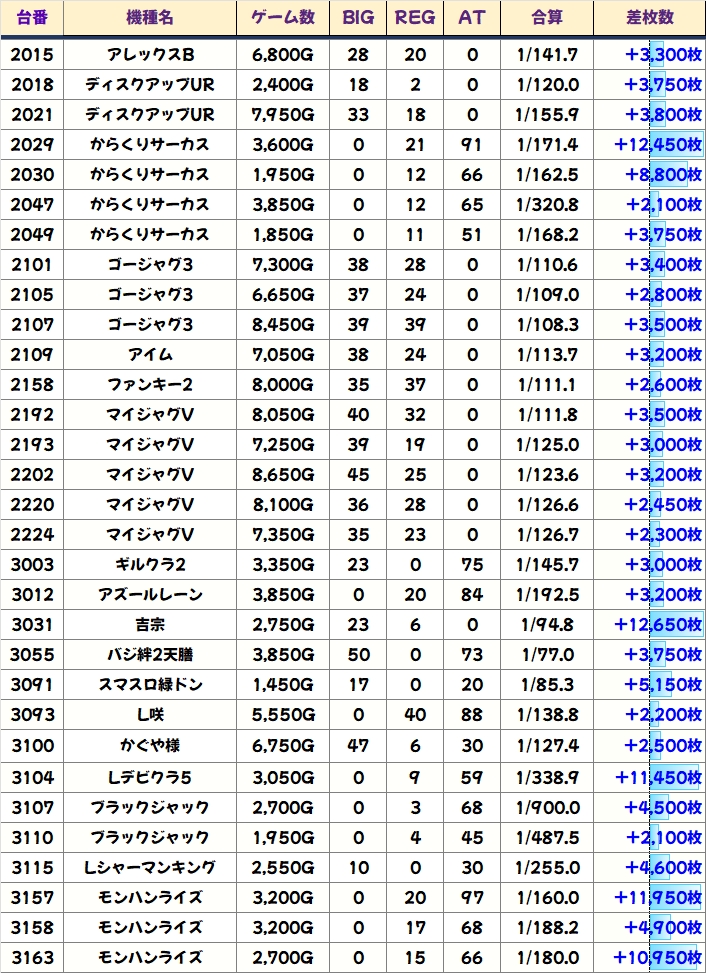This screenshot has width=706, height=973.
Task: Select machine number 2015
Action: pos(32,55)
